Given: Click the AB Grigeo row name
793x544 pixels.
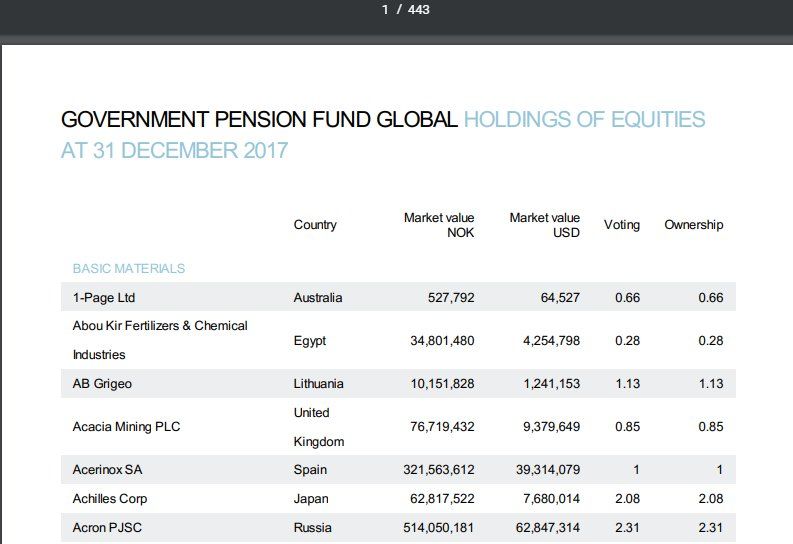Looking at the screenshot, I should 102,384.
